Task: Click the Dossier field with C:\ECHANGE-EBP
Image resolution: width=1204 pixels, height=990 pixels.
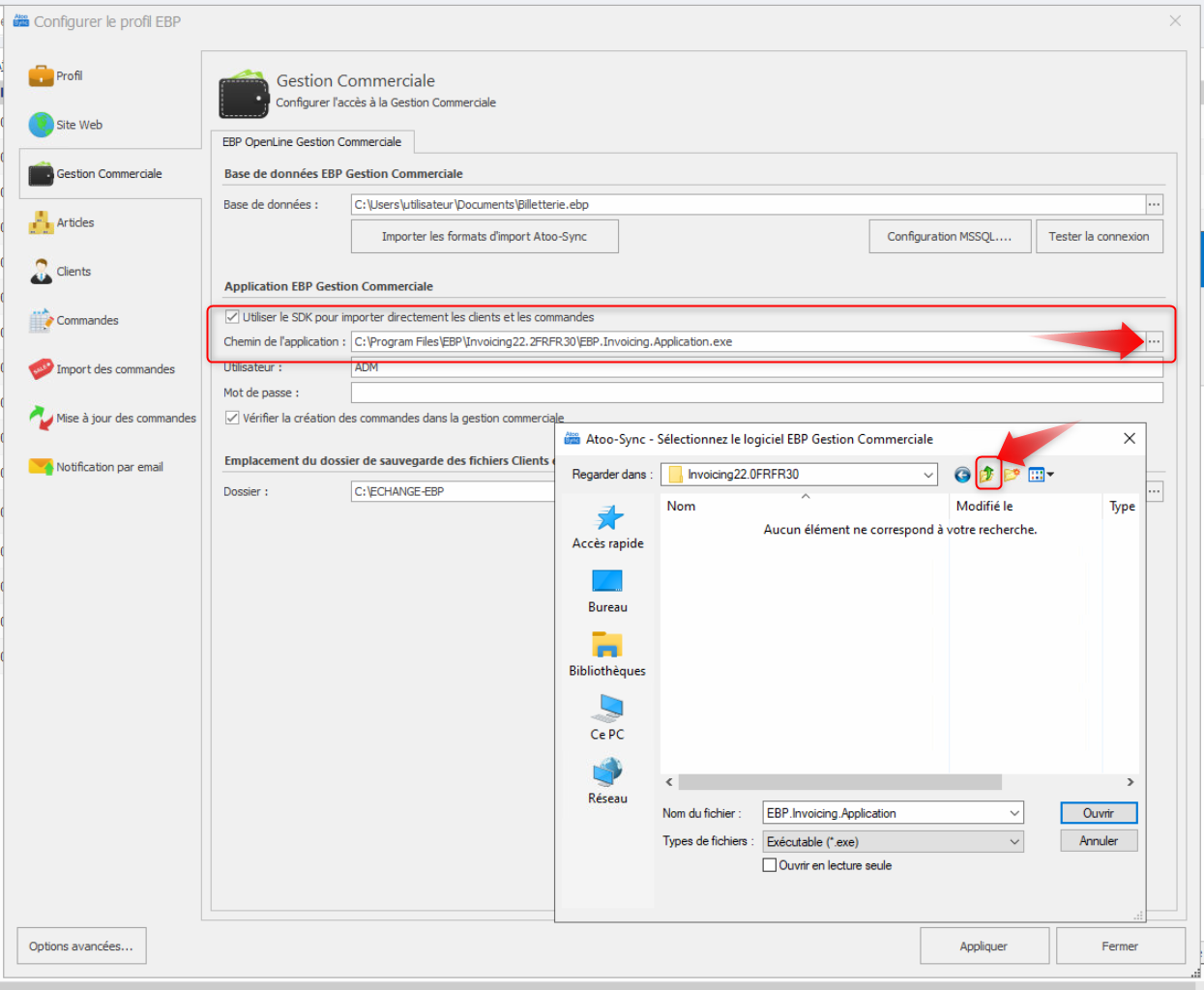Action: [453, 491]
